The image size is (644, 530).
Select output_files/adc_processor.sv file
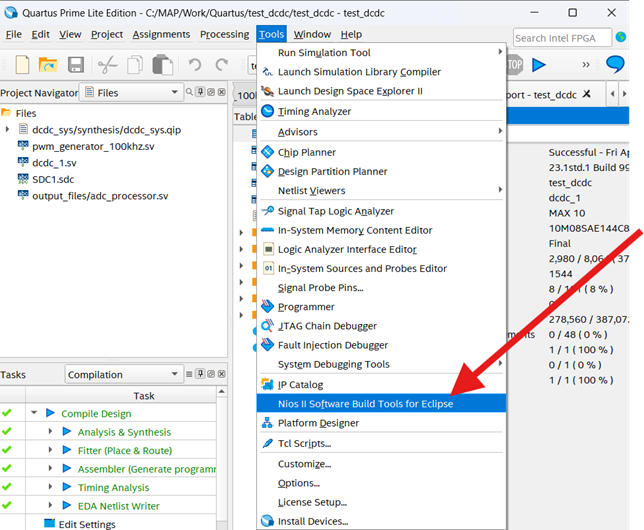pyautogui.click(x=100, y=196)
